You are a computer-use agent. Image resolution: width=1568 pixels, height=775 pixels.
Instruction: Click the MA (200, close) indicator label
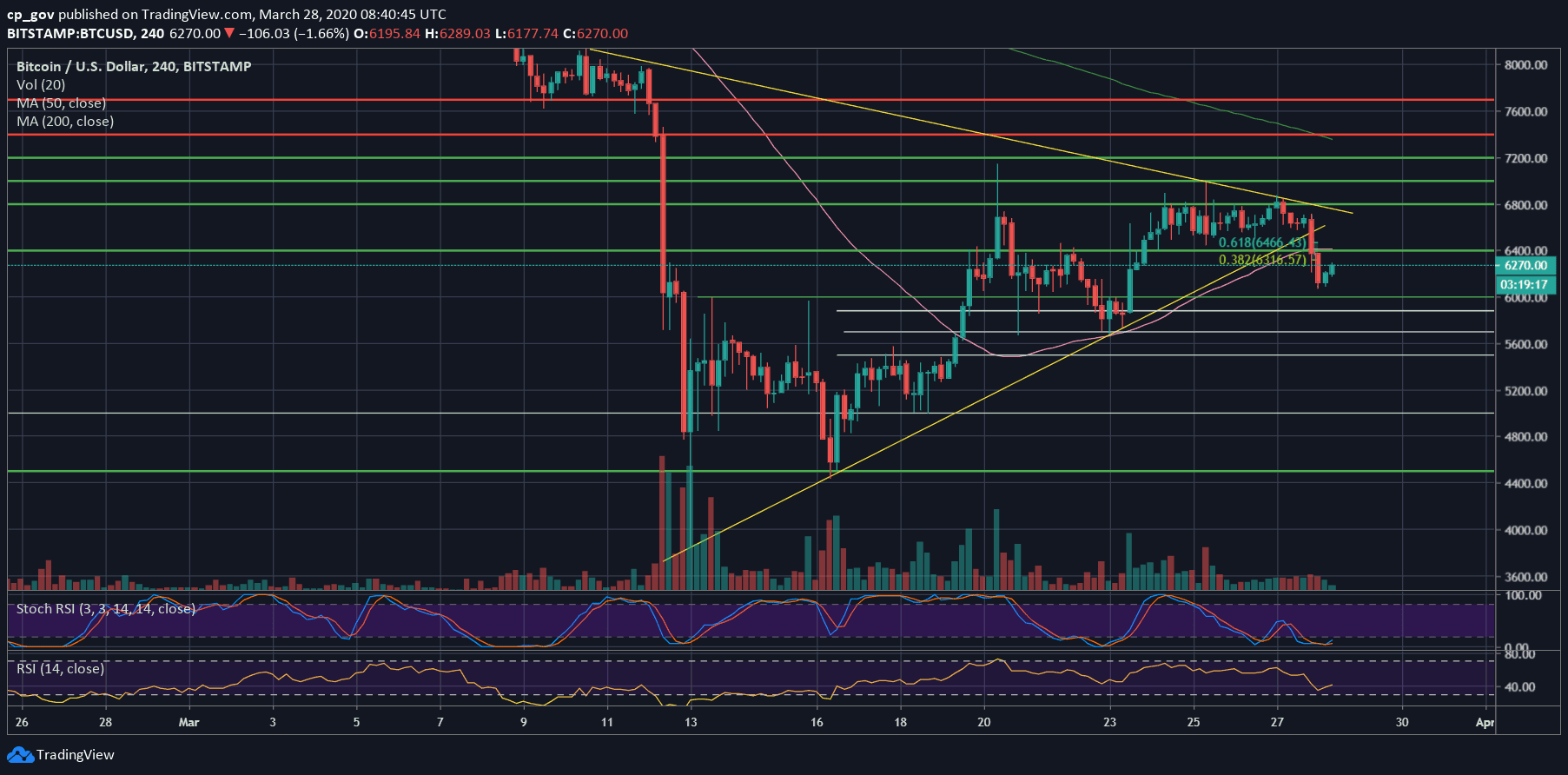pos(65,121)
